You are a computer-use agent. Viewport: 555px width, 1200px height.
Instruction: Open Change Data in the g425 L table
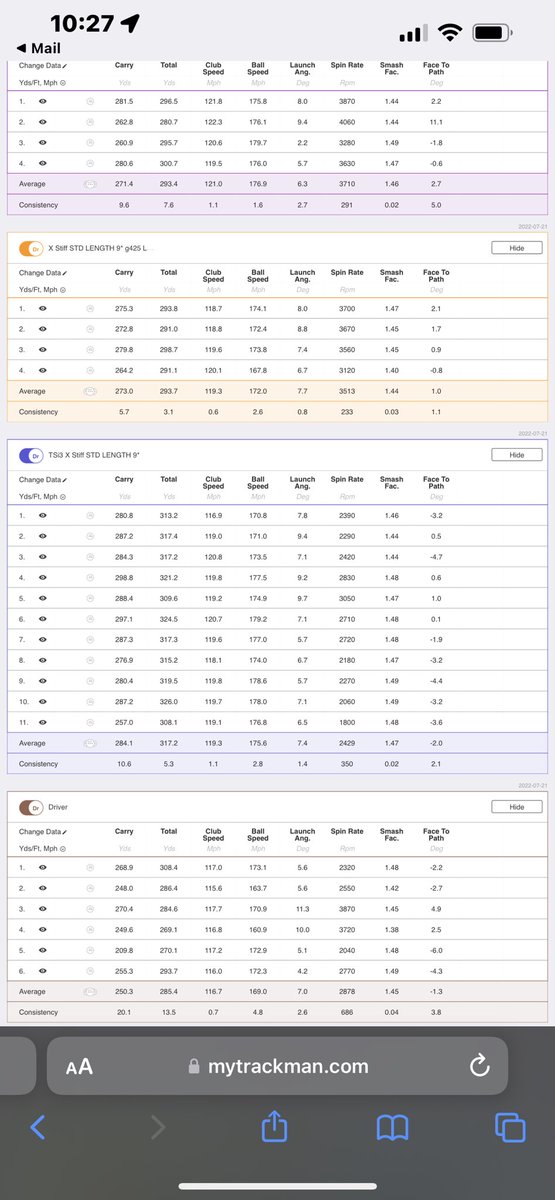(43, 272)
